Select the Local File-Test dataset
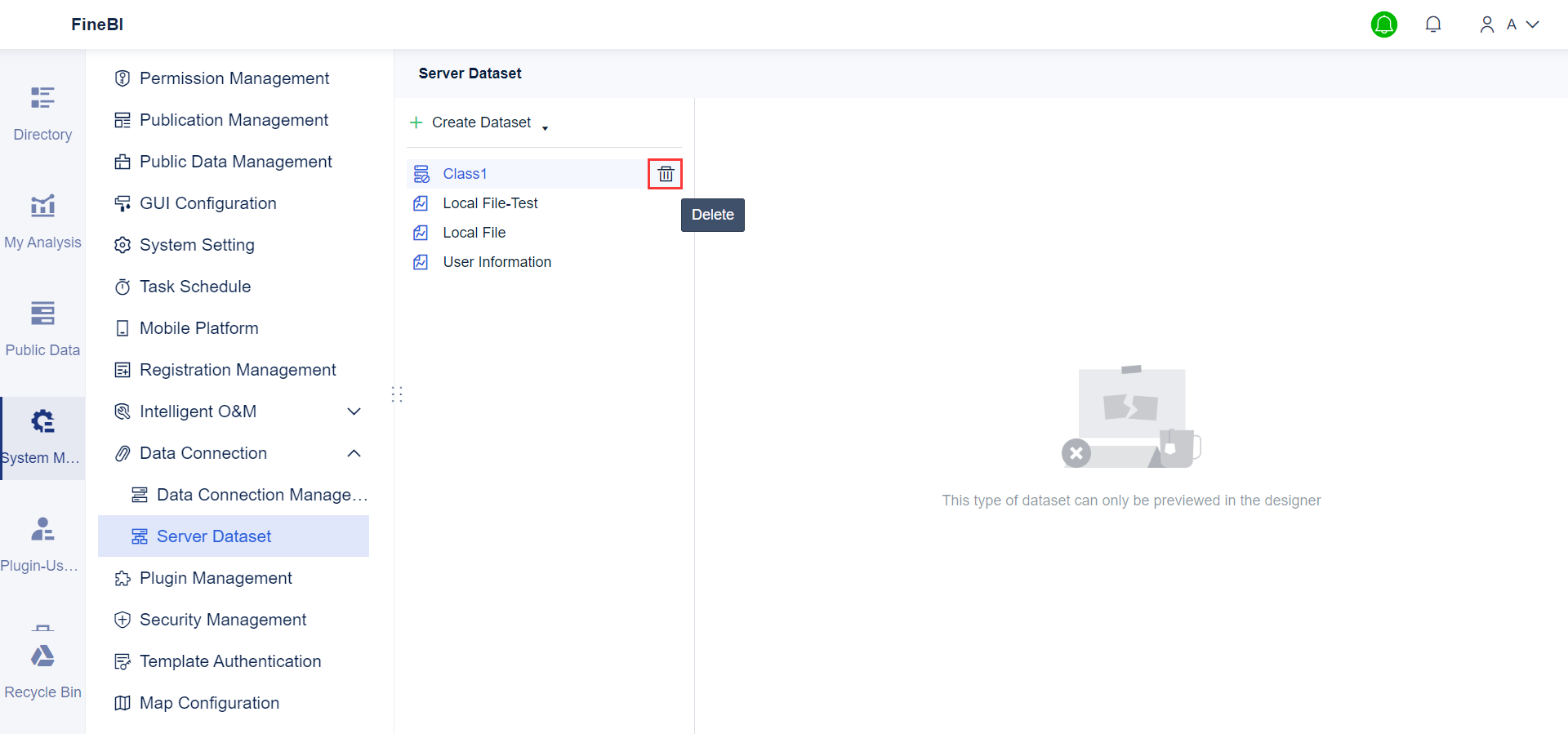This screenshot has height=734, width=1568. coord(490,203)
